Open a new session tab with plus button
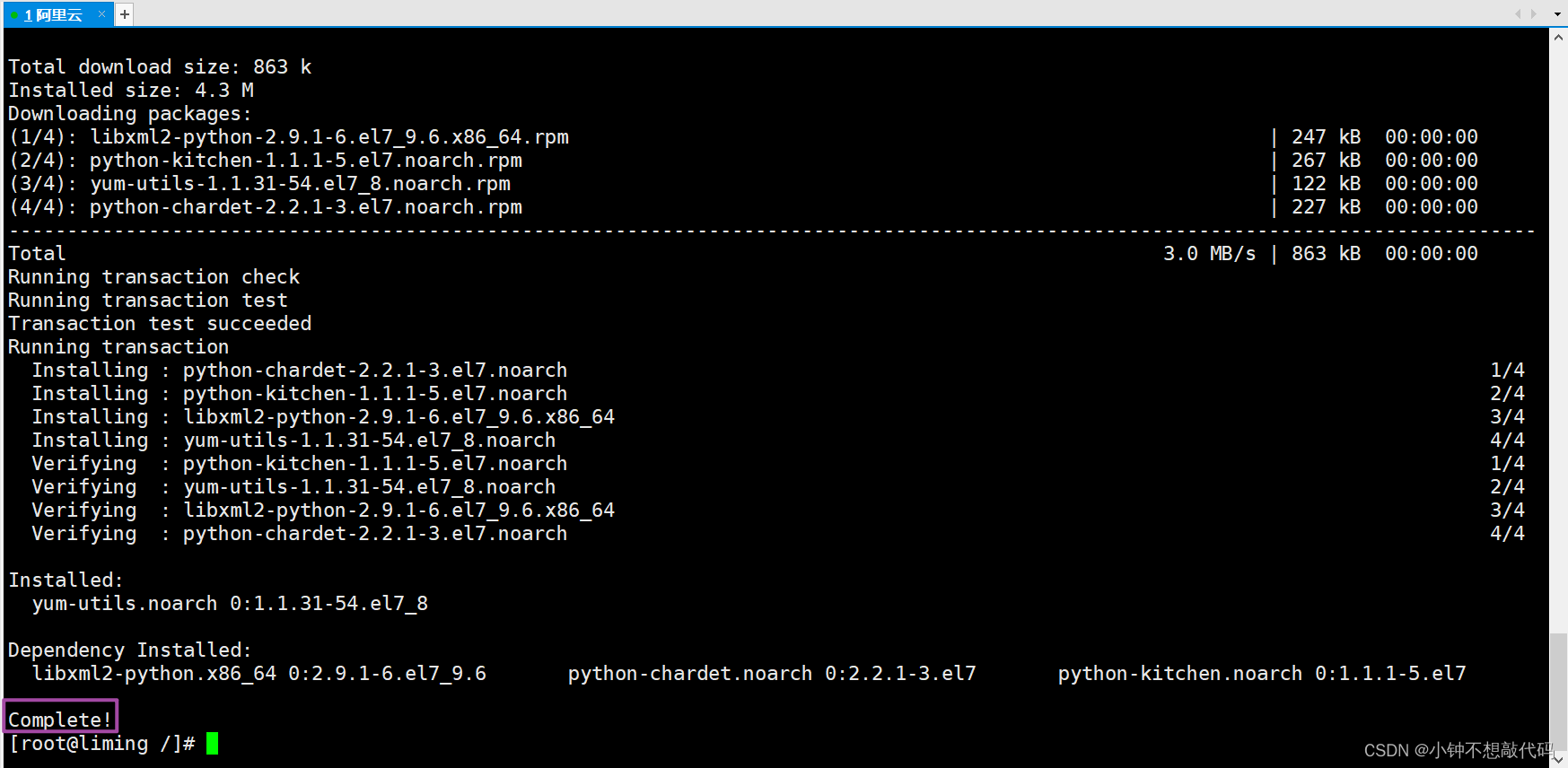Screen dimensions: 1568x768 click(x=125, y=14)
